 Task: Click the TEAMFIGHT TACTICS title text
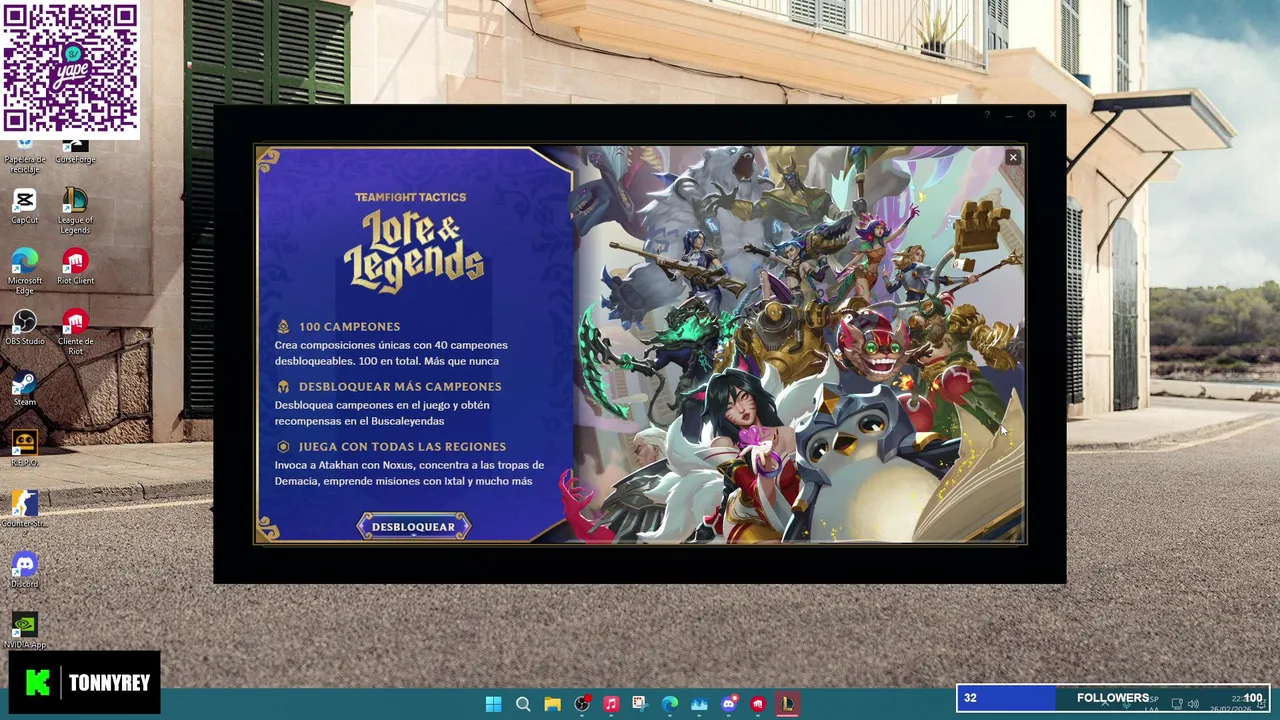[x=410, y=197]
